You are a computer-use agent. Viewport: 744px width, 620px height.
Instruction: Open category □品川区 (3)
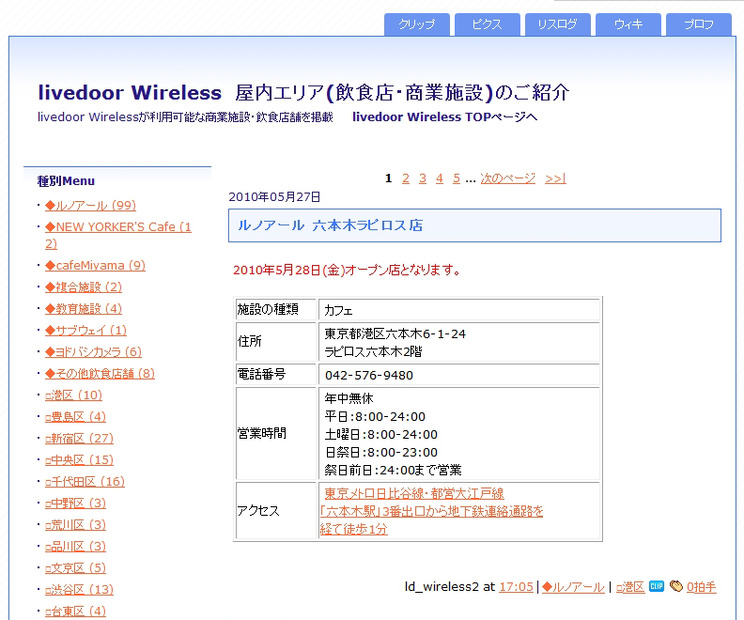click(x=75, y=546)
